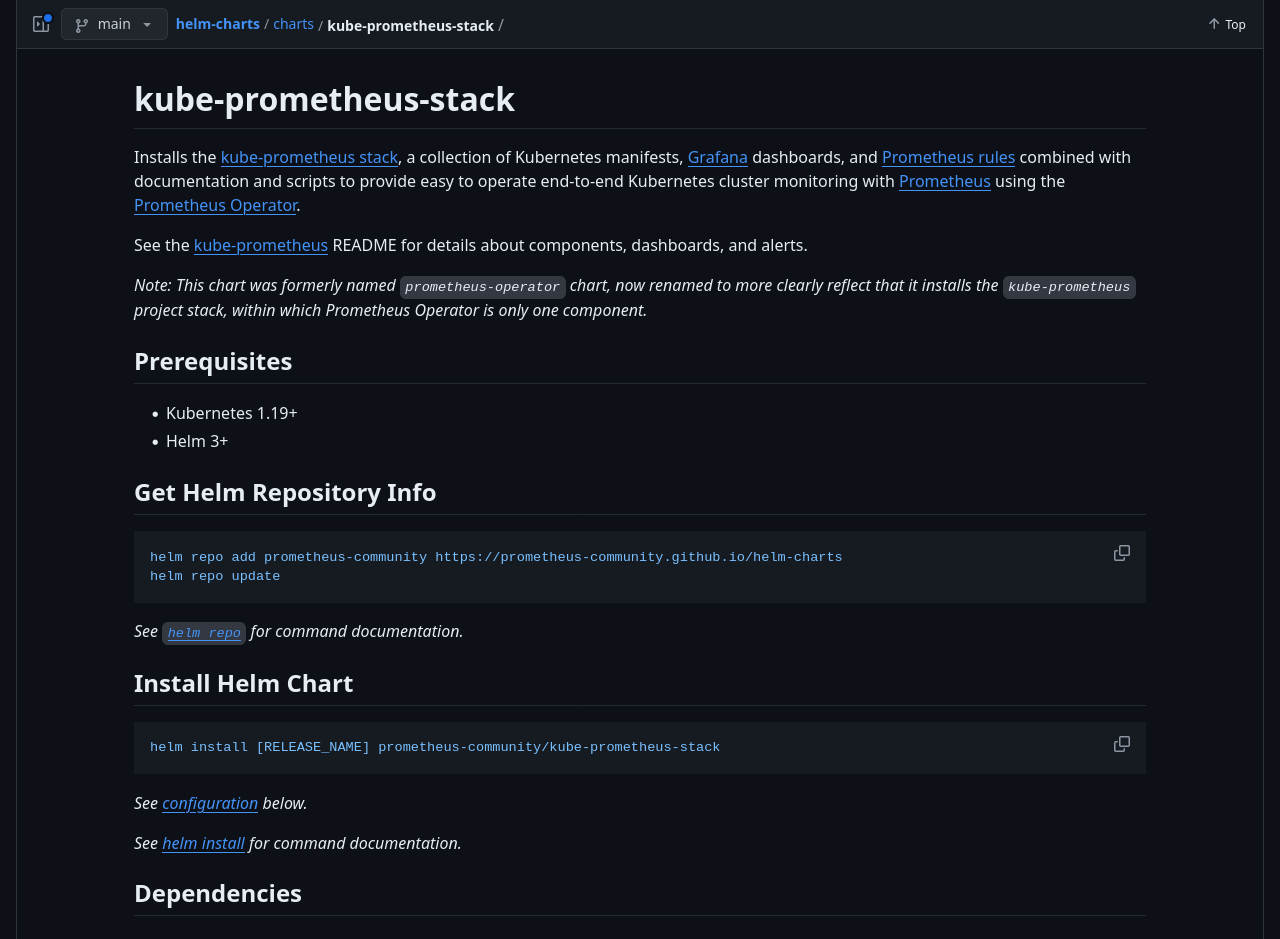Copy the helm repo add commands
This screenshot has height=939, width=1280.
[x=1122, y=553]
